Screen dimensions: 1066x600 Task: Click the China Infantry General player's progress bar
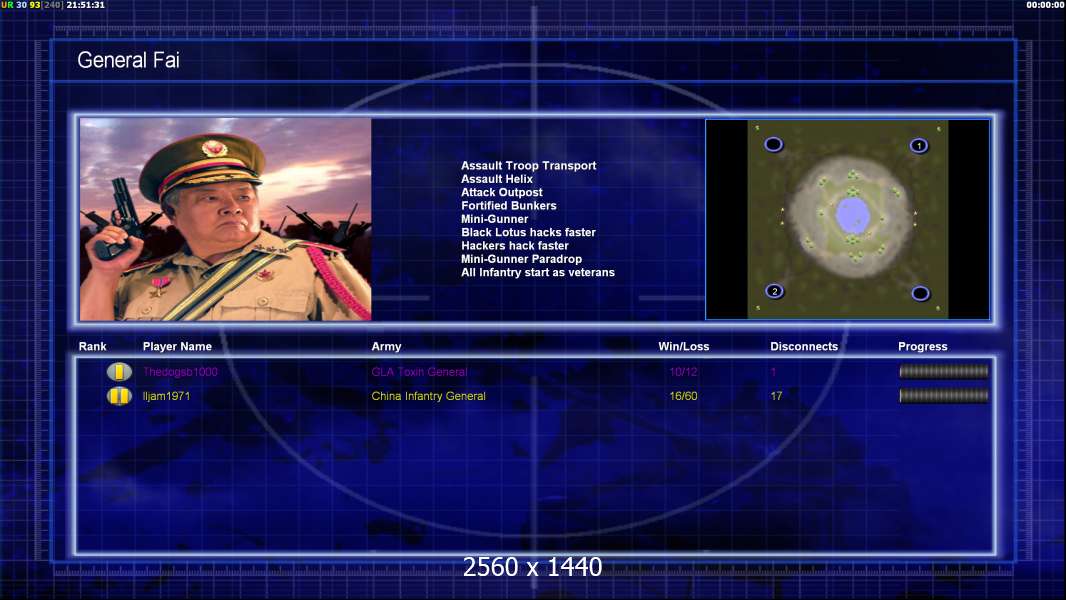click(x=943, y=396)
